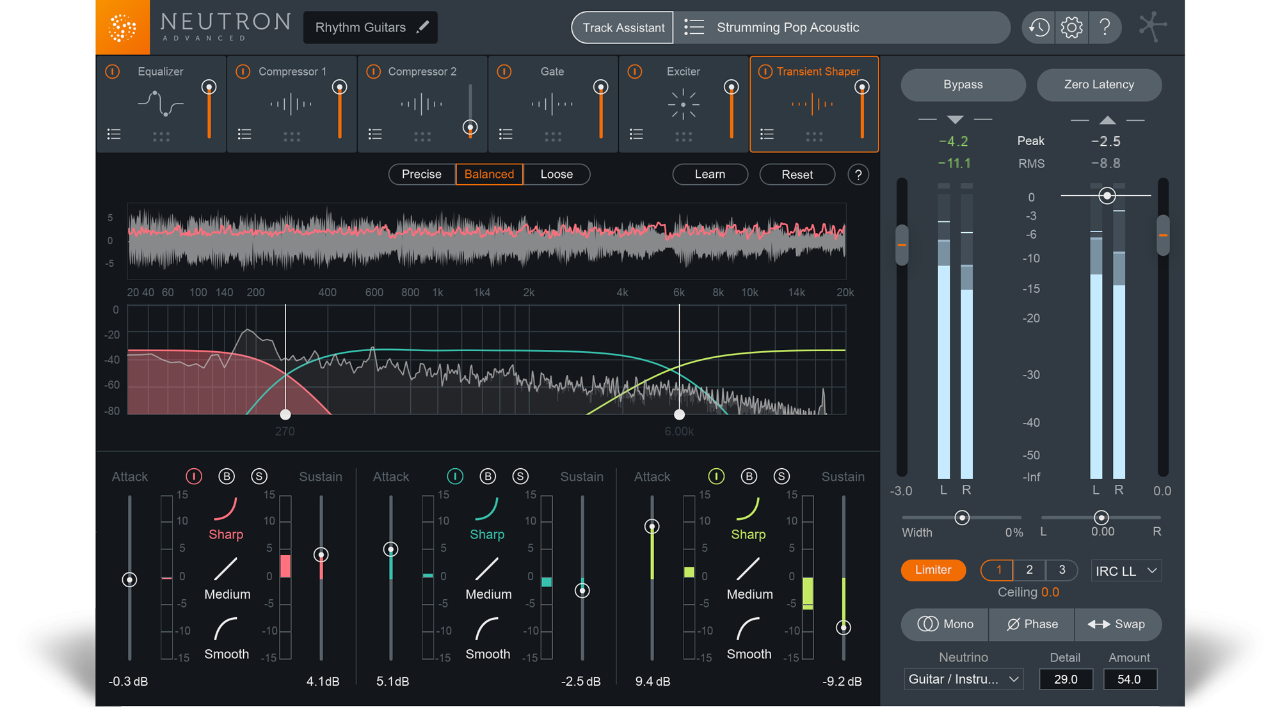Click the iZotope logo icon
1280x717 pixels.
[x=124, y=27]
